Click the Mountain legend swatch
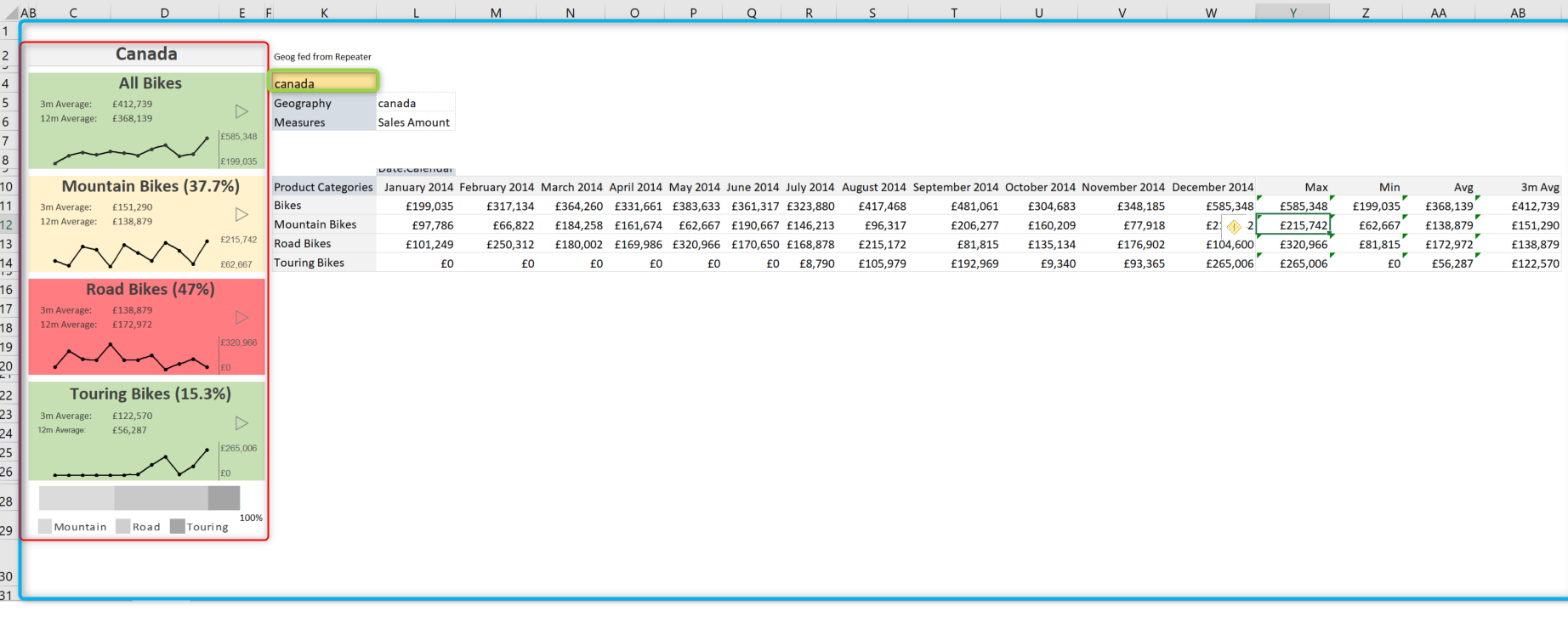 point(45,527)
